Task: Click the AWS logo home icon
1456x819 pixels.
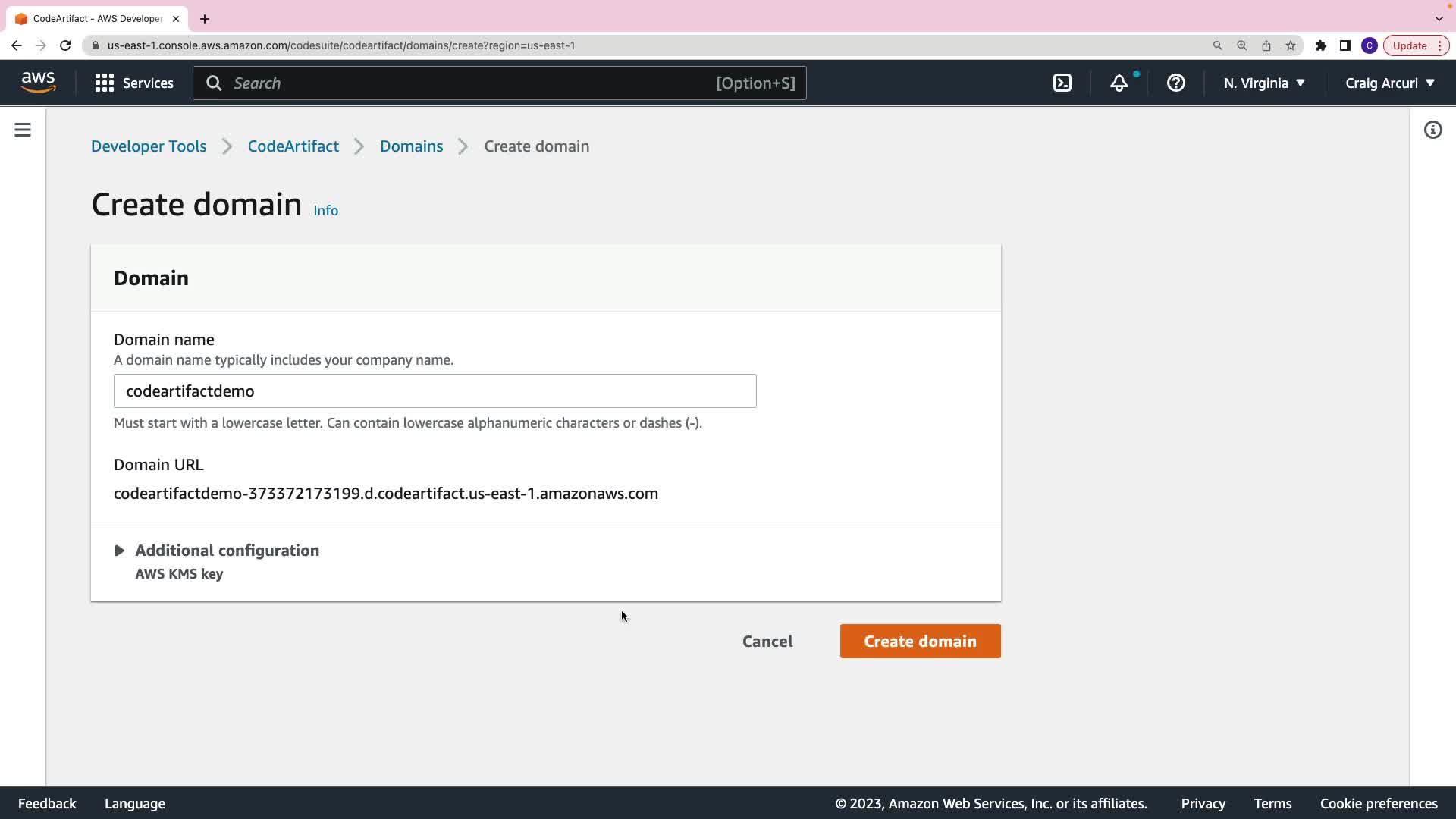Action: (38, 83)
